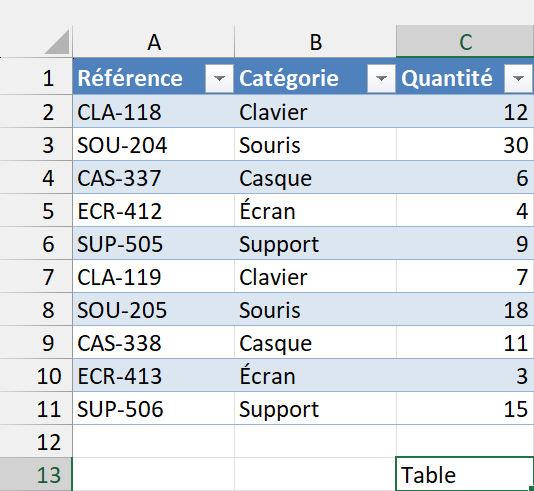Select cell containing ECR-413

pyautogui.click(x=154, y=376)
